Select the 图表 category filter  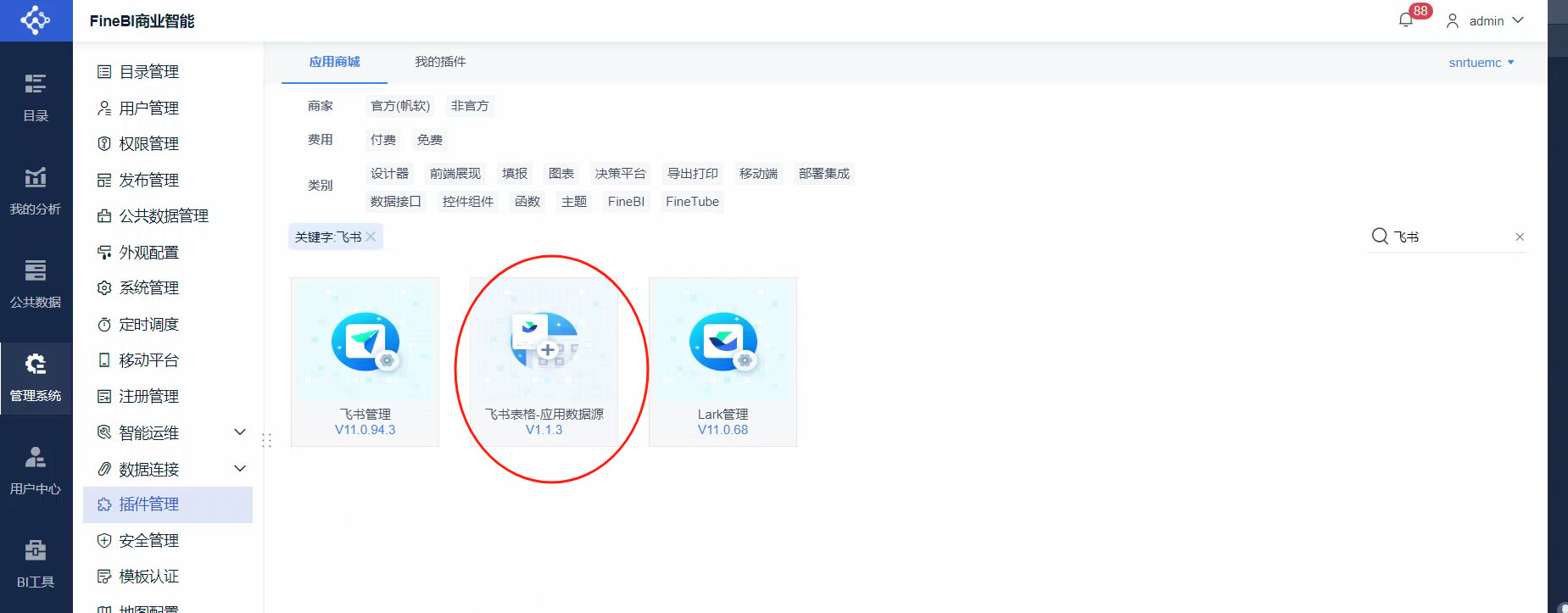[x=561, y=174]
